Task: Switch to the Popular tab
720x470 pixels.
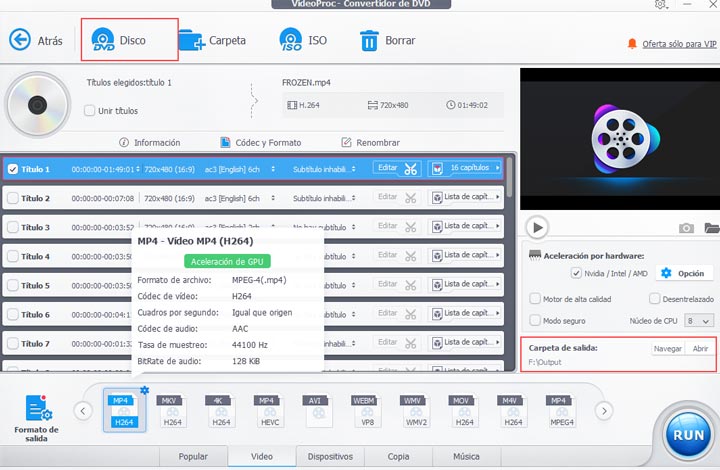Action: pyautogui.click(x=193, y=457)
